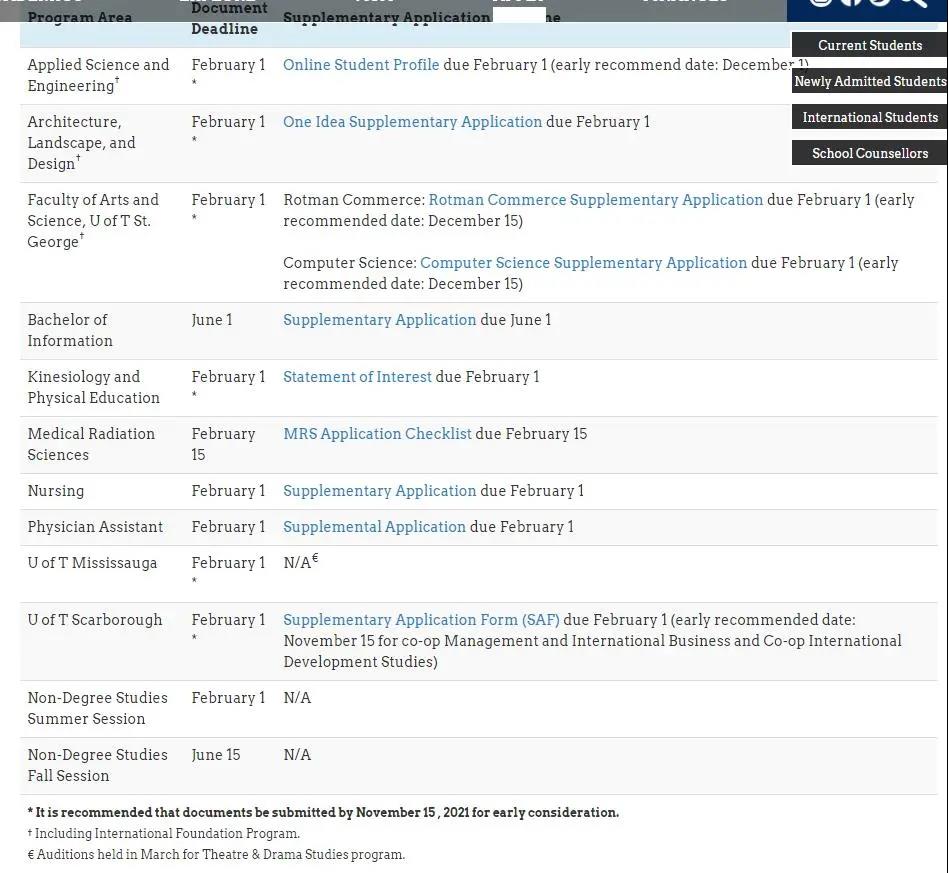Follow Computer Science Supplementary Application link
The image size is (948, 873).
click(583, 263)
